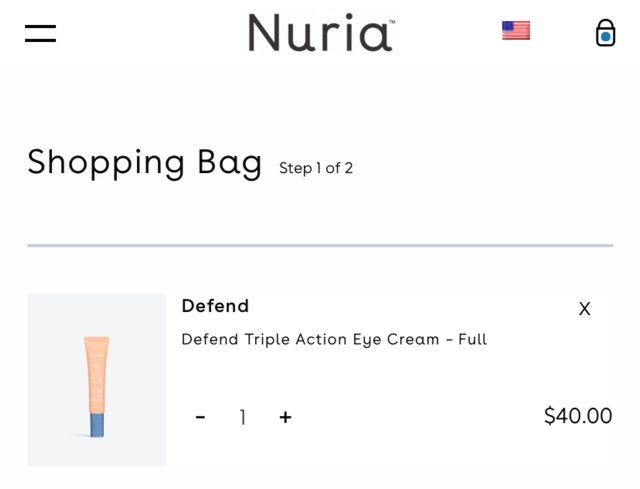Increase quantity with the plus button
Screen dimensions: 640x489
coord(285,417)
